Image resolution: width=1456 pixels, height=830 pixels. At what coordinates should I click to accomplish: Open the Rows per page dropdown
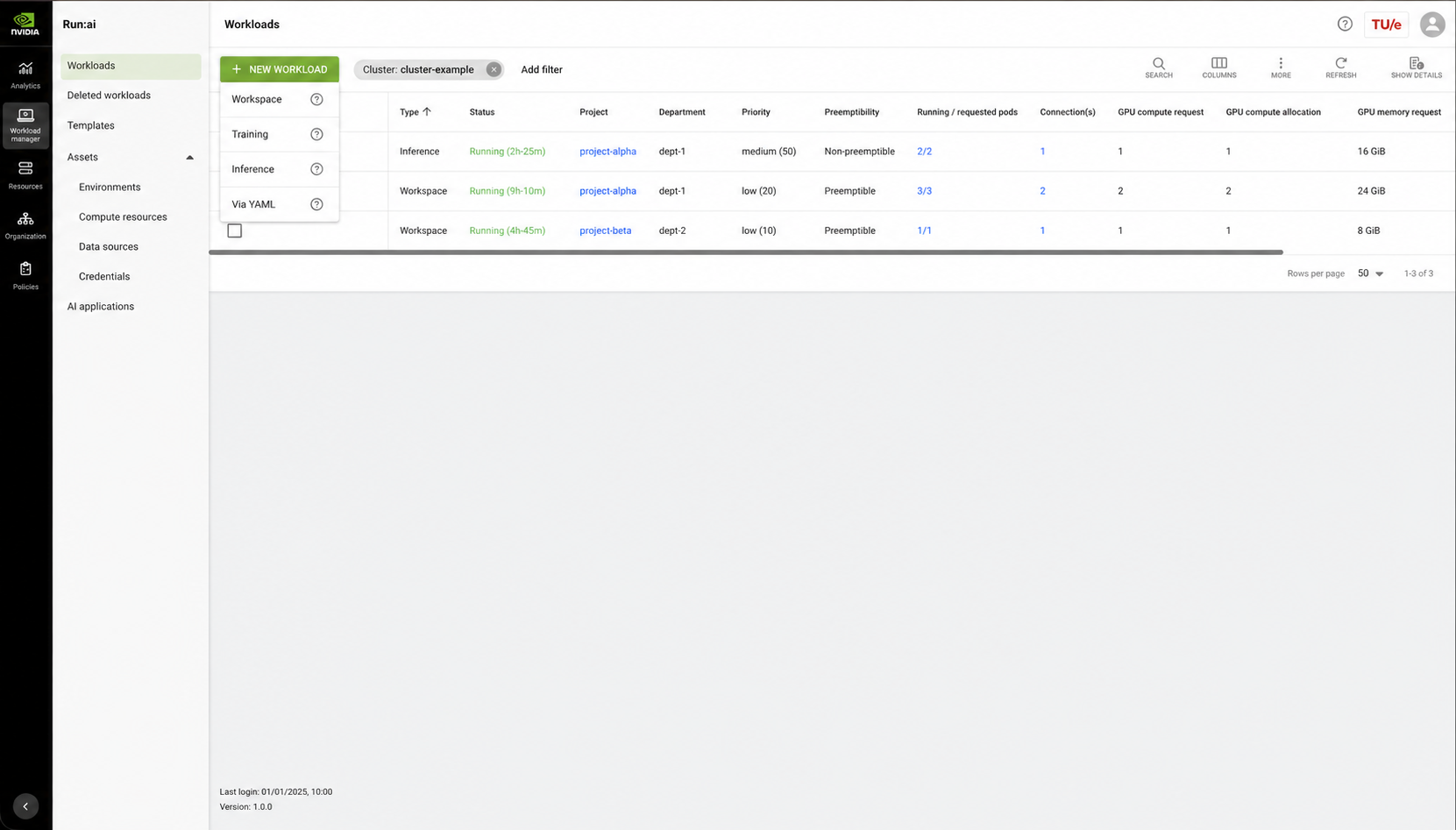click(1370, 273)
